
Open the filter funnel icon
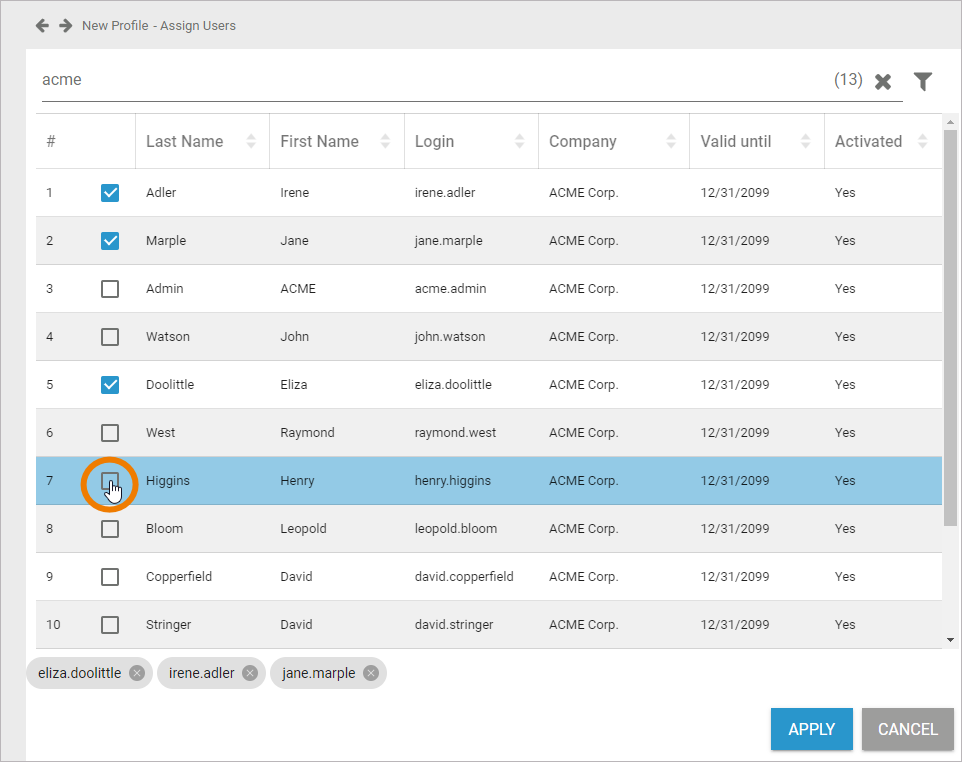[x=923, y=81]
